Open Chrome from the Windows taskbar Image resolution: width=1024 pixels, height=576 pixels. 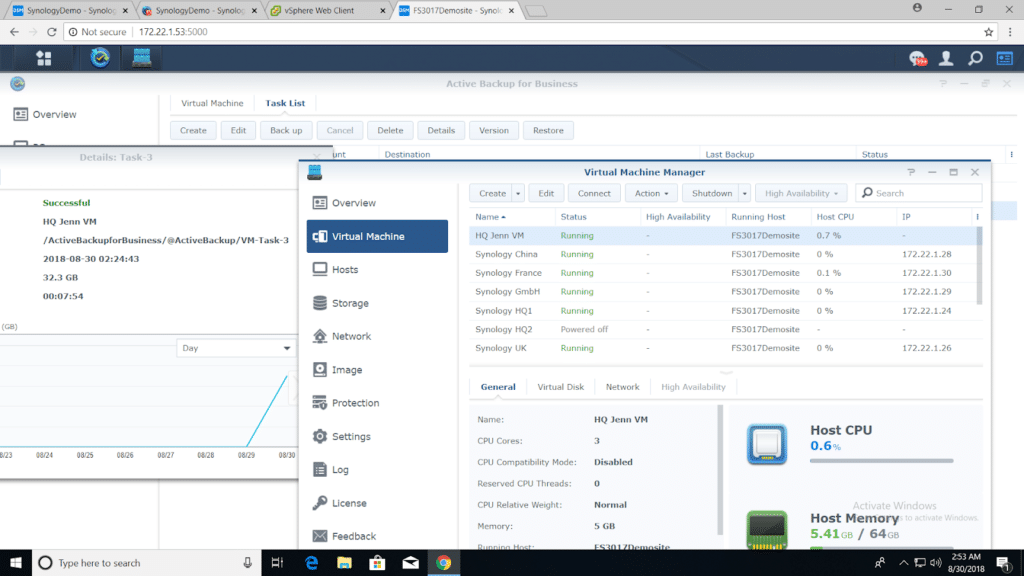442,563
